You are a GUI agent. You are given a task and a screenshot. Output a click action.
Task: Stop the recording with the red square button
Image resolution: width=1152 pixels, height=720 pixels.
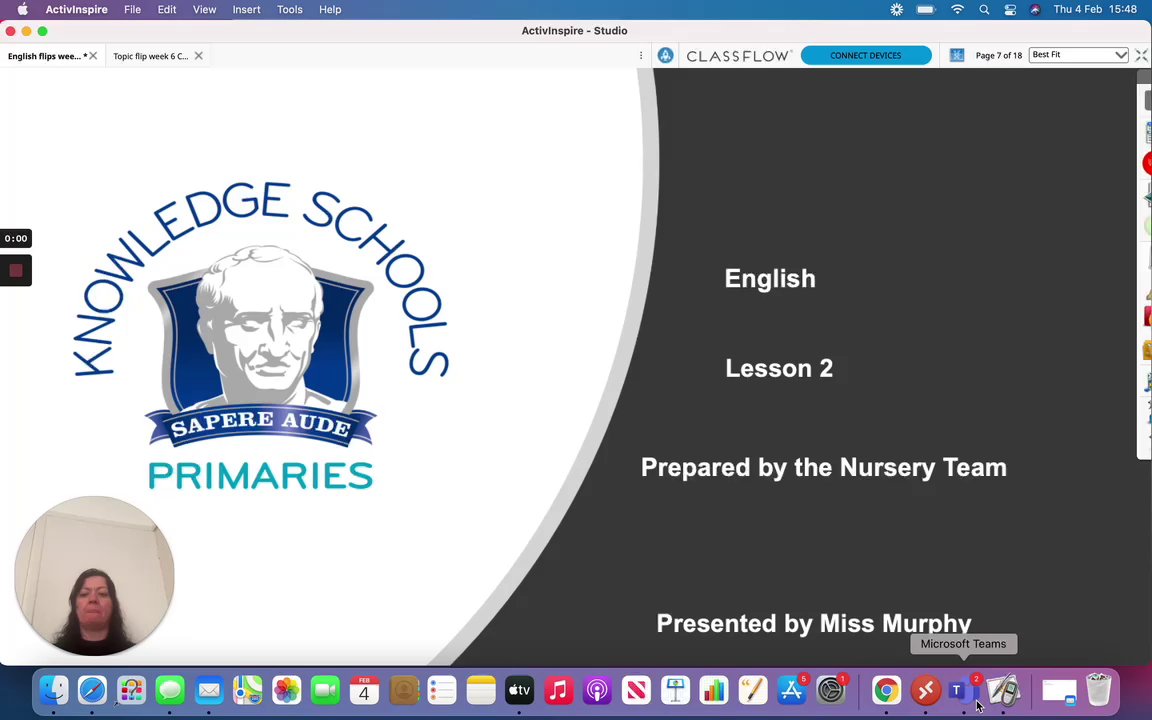coord(15,271)
